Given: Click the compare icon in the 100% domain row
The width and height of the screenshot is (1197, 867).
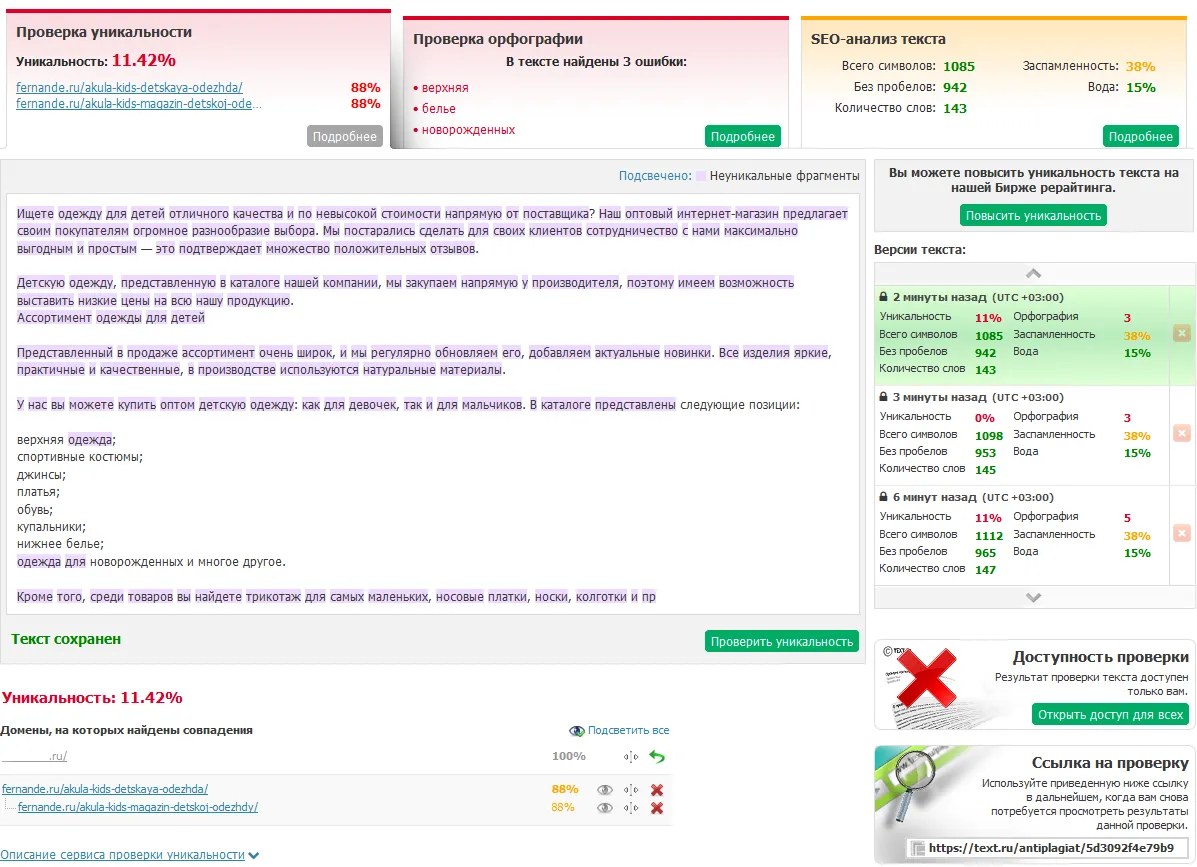Looking at the screenshot, I should click(631, 757).
